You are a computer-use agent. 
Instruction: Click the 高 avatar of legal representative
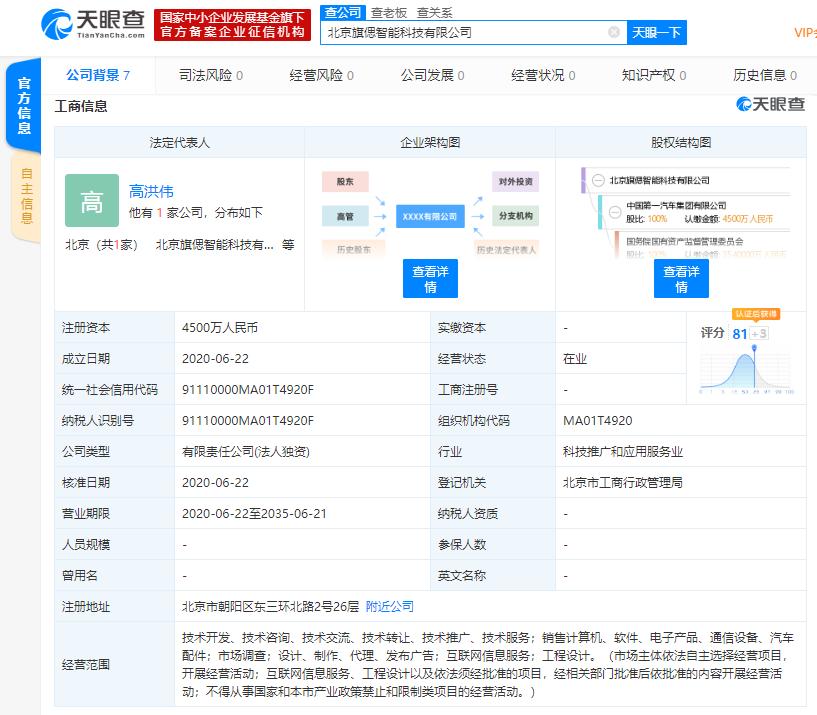[x=91, y=201]
